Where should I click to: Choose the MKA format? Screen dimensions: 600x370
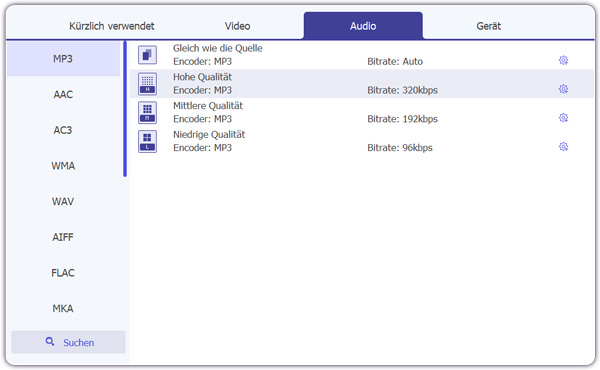(x=64, y=308)
